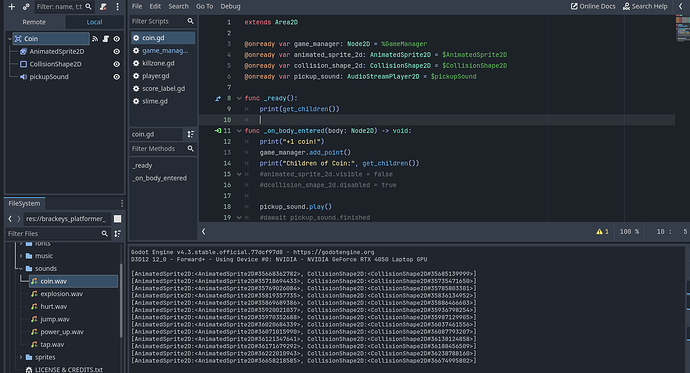
Task: Click the add new node plus icon
Action: 12,7
